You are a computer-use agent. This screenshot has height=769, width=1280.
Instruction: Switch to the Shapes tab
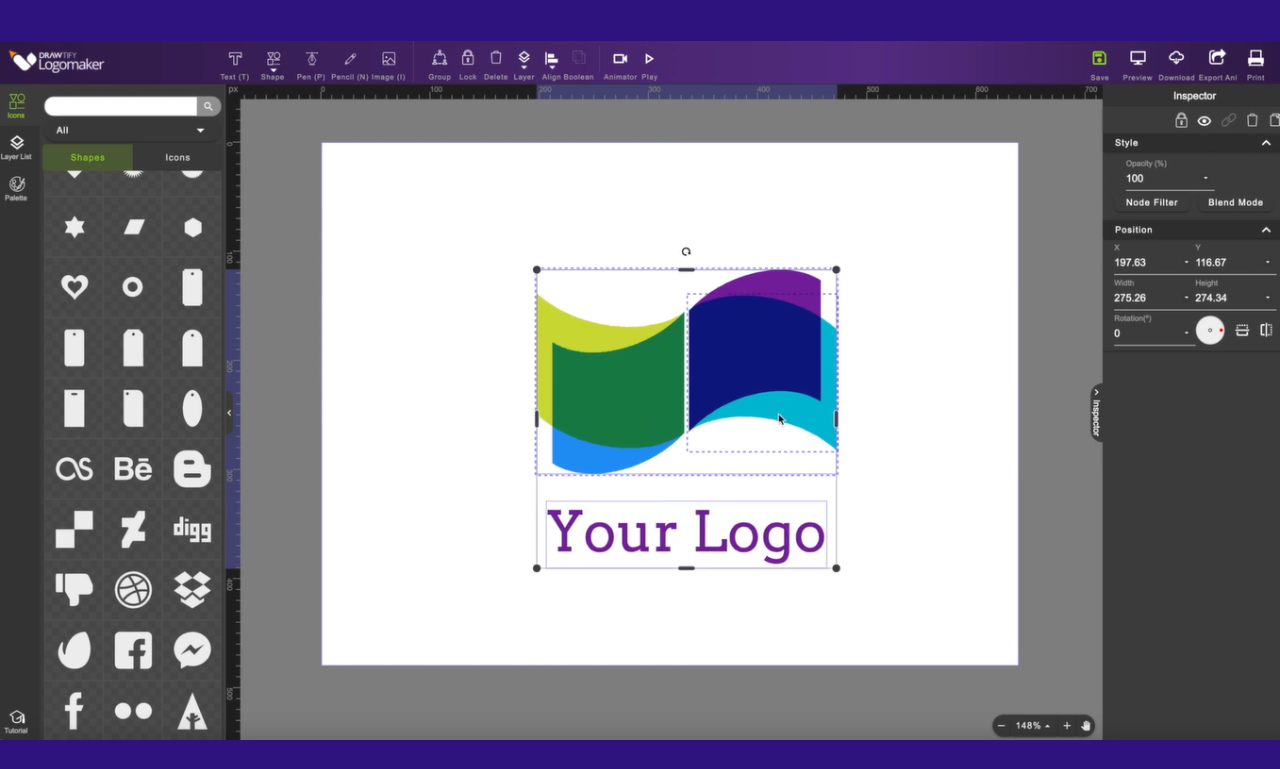point(88,157)
